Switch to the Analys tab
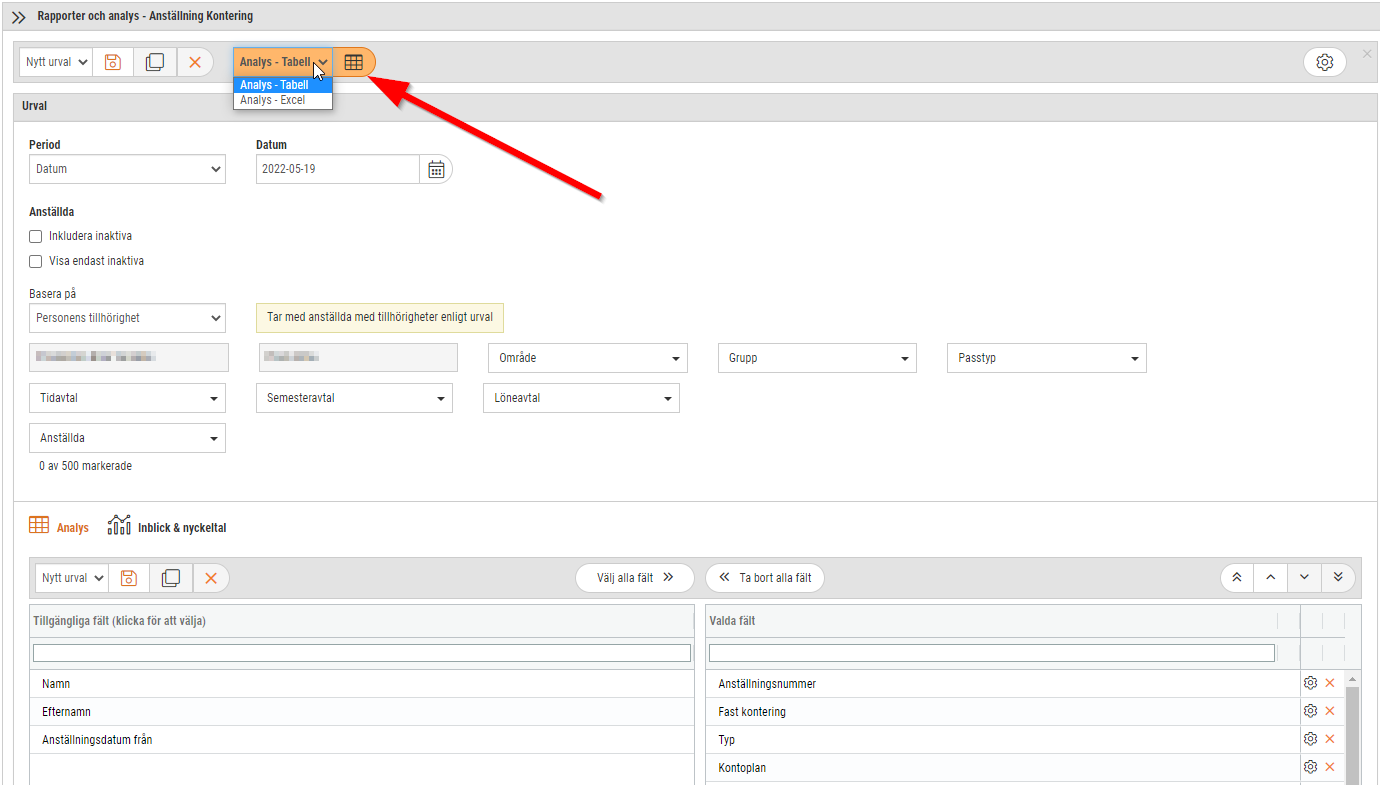This screenshot has height=787, width=1380. click(59, 527)
